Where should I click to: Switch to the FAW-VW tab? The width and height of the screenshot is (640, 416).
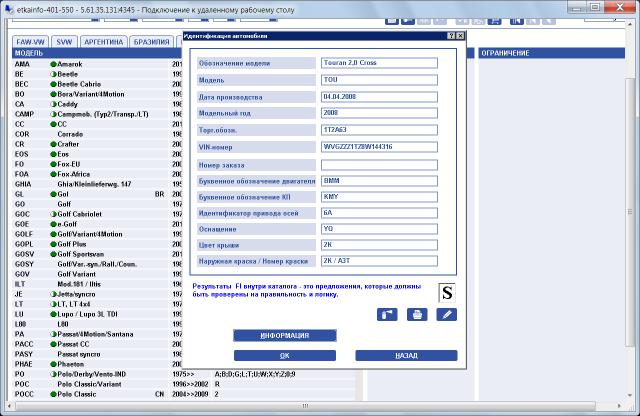pyautogui.click(x=31, y=42)
